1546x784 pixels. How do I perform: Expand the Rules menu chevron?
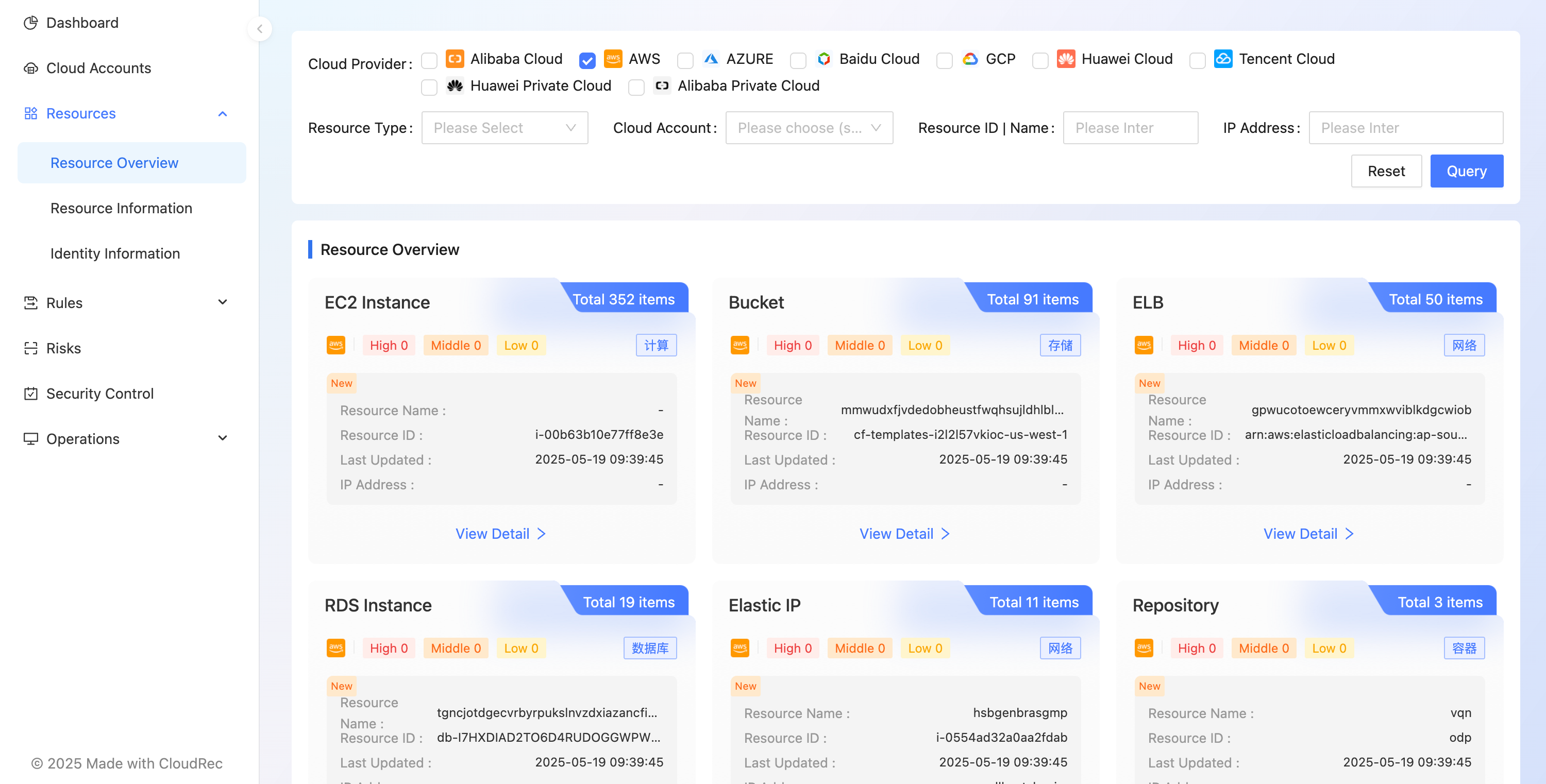pyautogui.click(x=223, y=302)
